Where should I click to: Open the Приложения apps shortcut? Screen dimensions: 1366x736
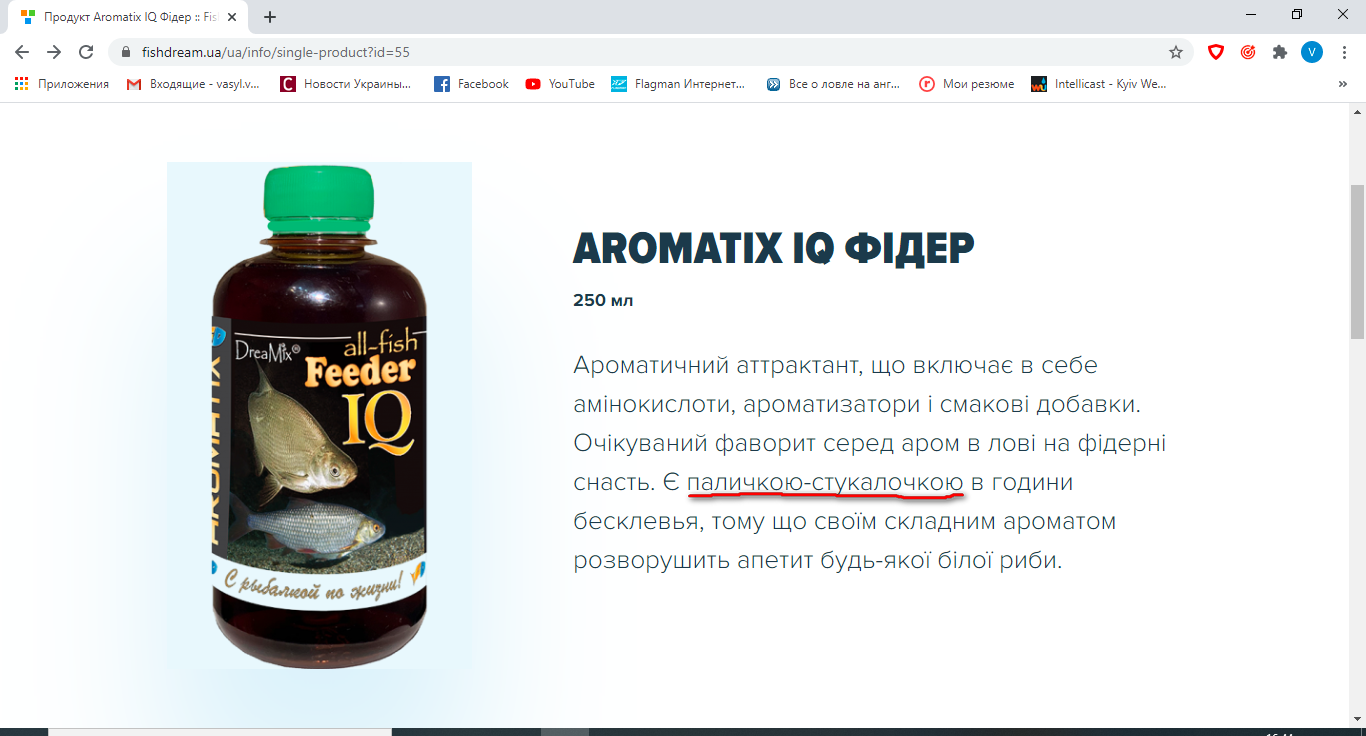(x=62, y=84)
